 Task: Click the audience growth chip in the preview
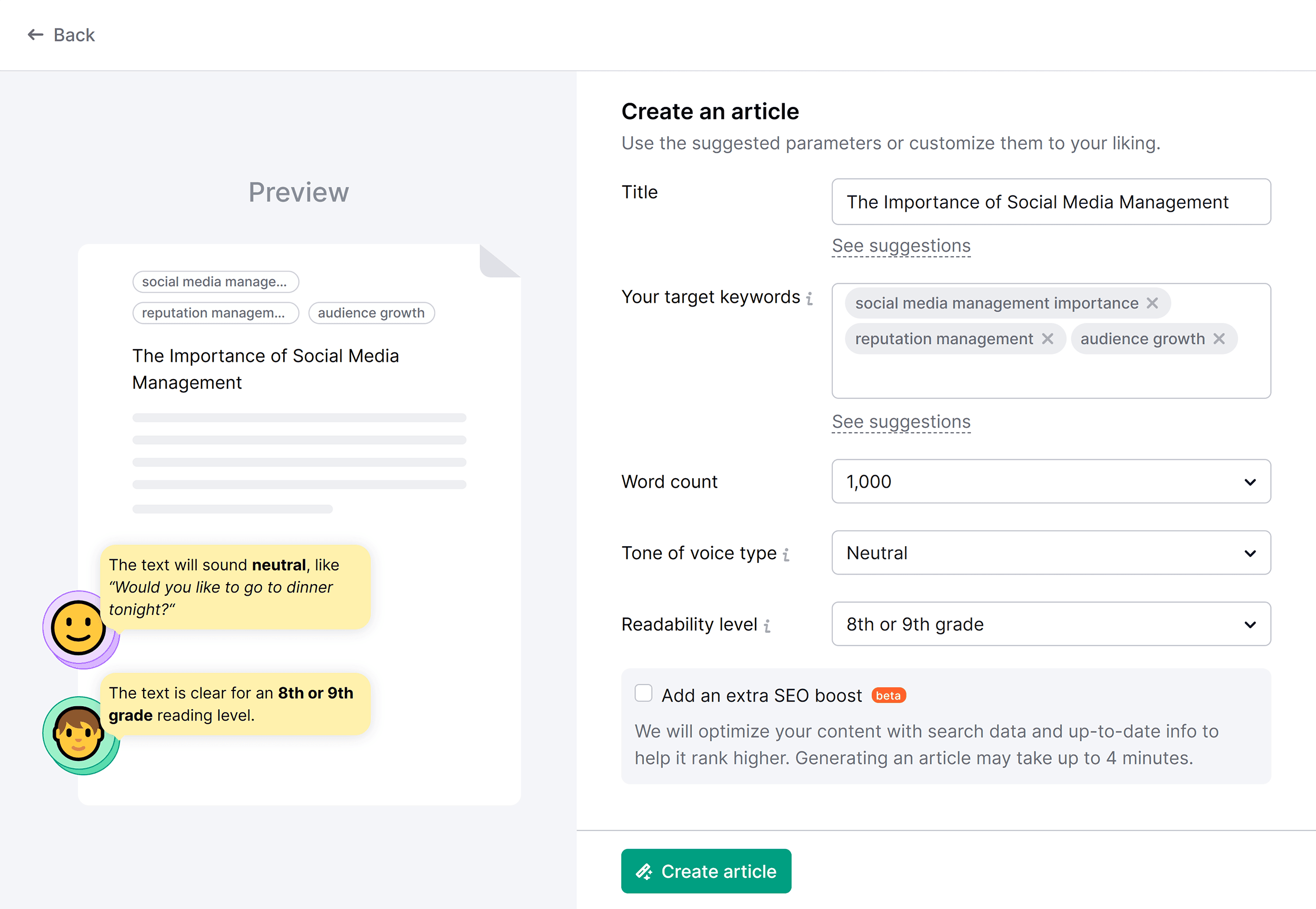[x=371, y=313]
